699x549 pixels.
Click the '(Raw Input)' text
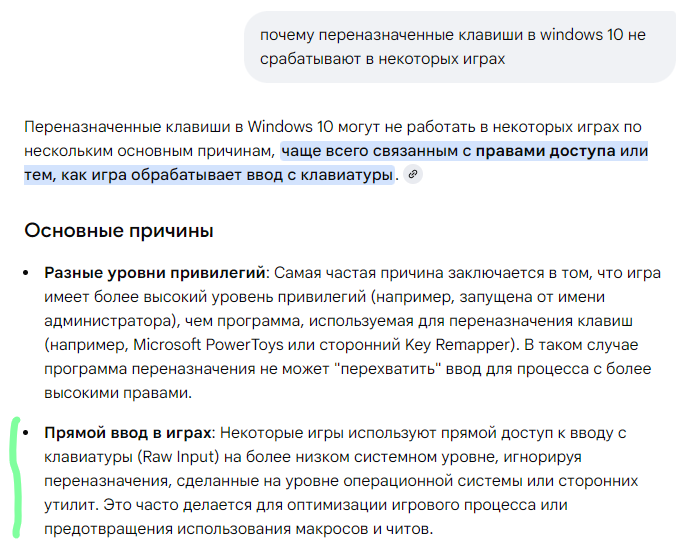click(x=178, y=457)
